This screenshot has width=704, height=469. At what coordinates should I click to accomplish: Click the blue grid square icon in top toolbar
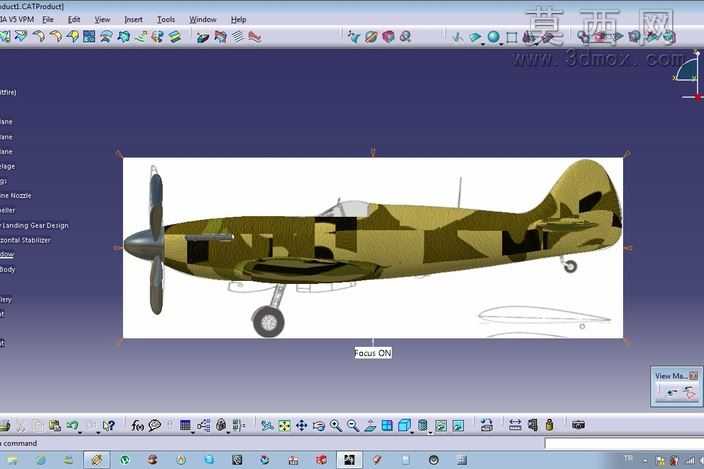pyautogui.click(x=89, y=36)
